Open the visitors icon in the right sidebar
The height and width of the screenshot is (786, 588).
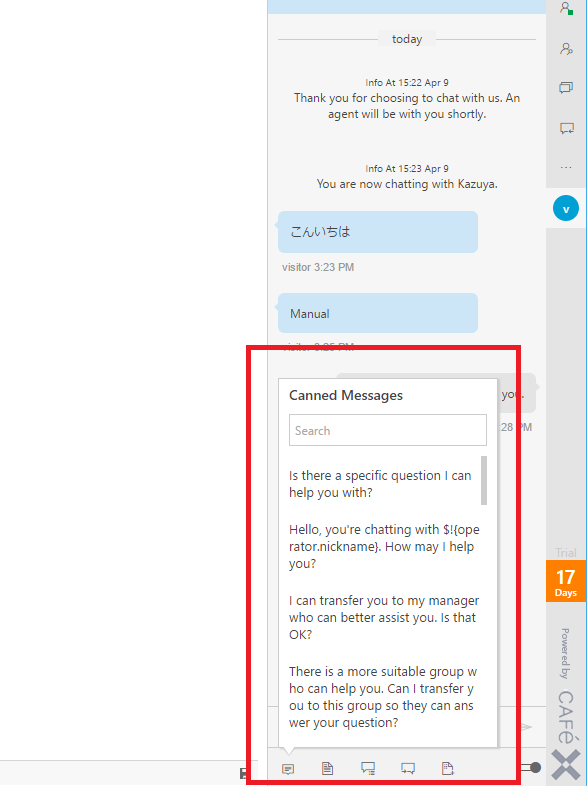pyautogui.click(x=566, y=49)
